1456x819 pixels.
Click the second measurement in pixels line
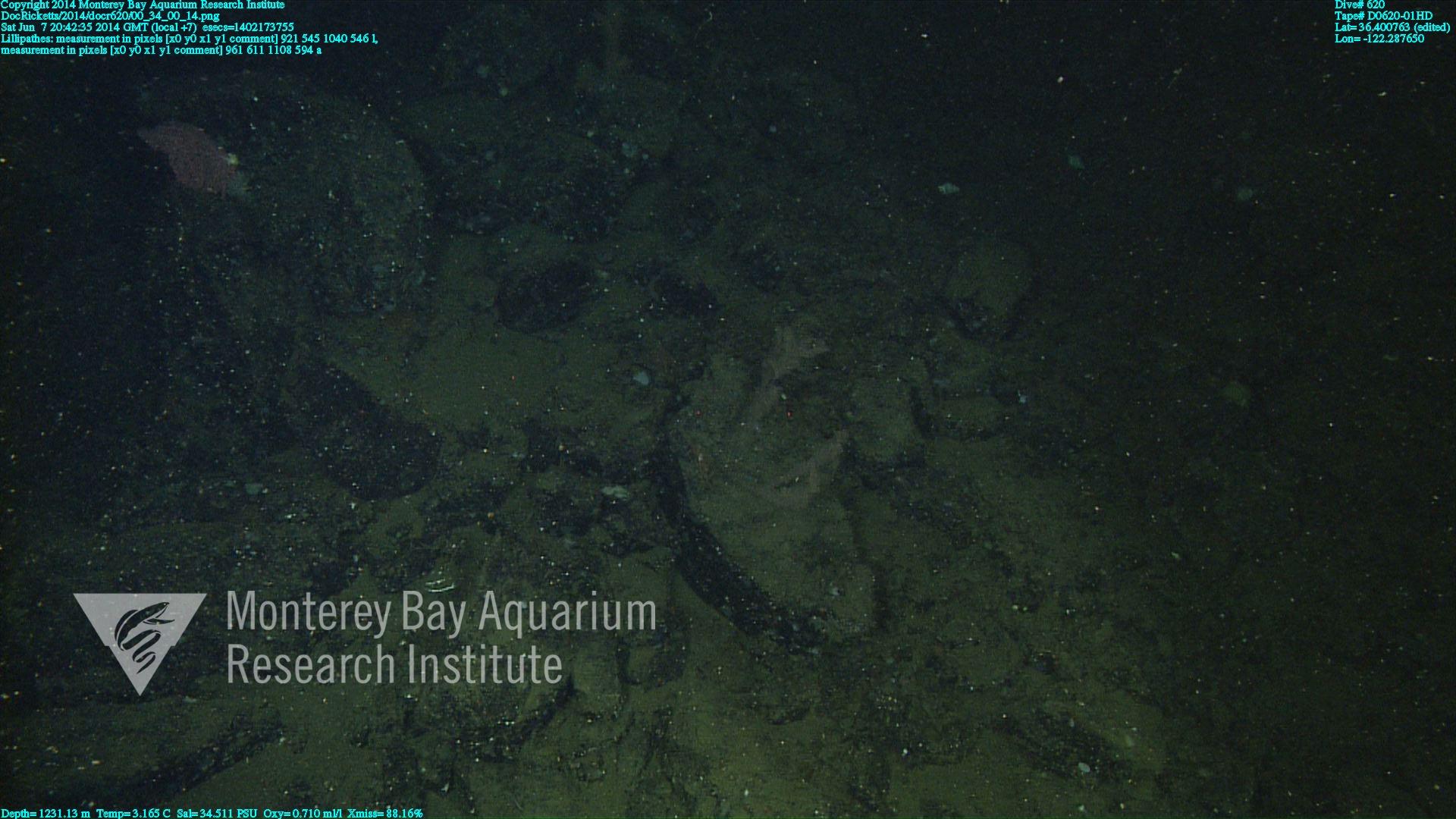161,50
